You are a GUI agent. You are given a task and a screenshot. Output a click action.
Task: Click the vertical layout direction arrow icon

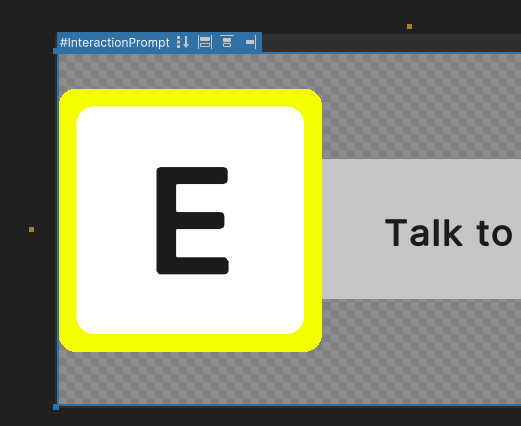[x=183, y=42]
